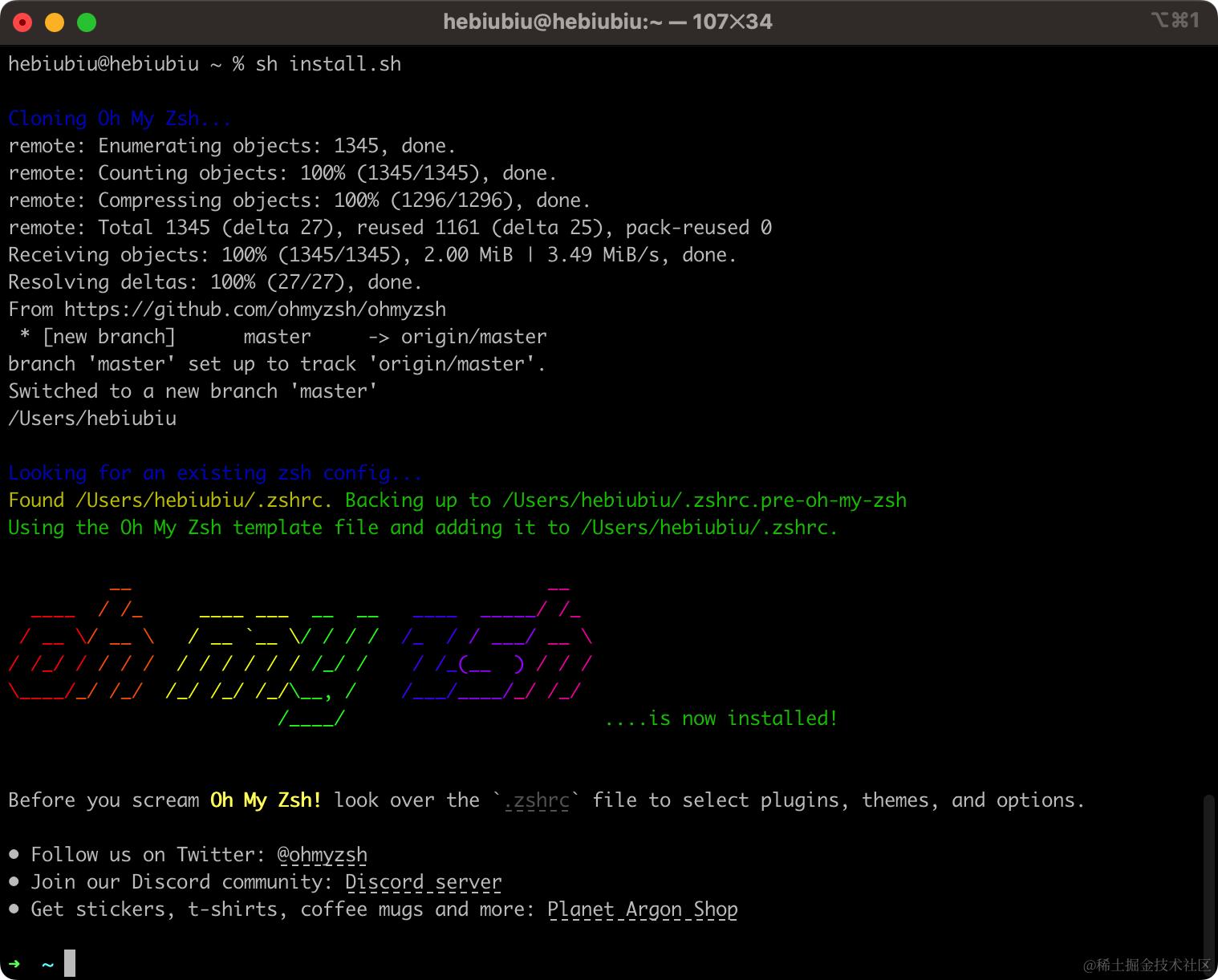Click 'Resolving deltas: 100% (27/27)' line
This screenshot has height=980, width=1218.
coord(215,282)
